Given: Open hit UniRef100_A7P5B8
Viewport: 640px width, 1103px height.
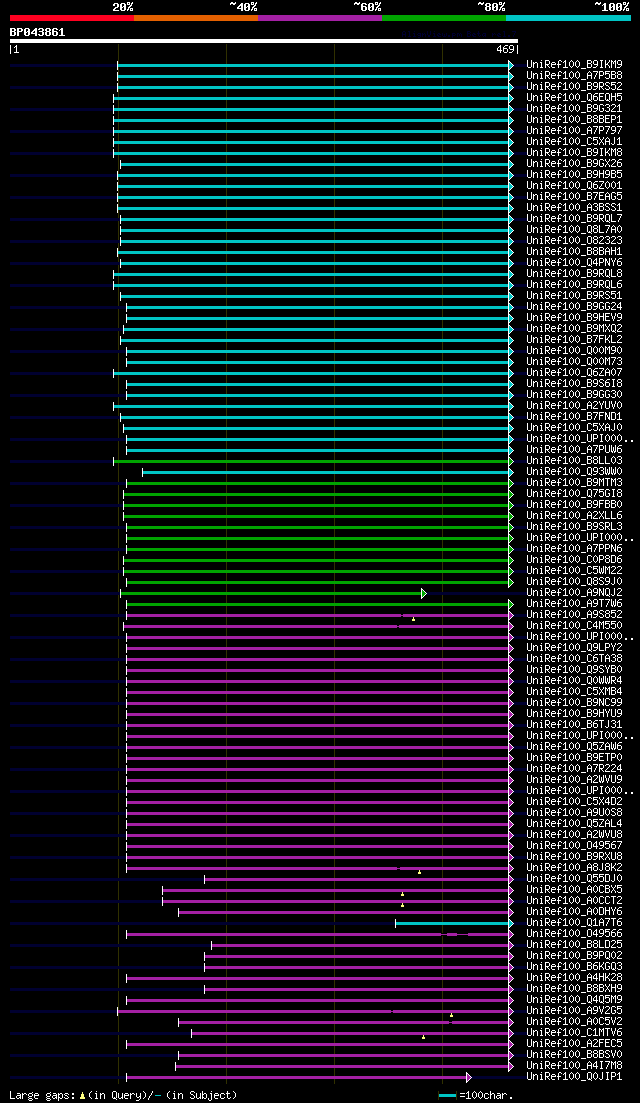Looking at the screenshot, I should coord(574,75).
